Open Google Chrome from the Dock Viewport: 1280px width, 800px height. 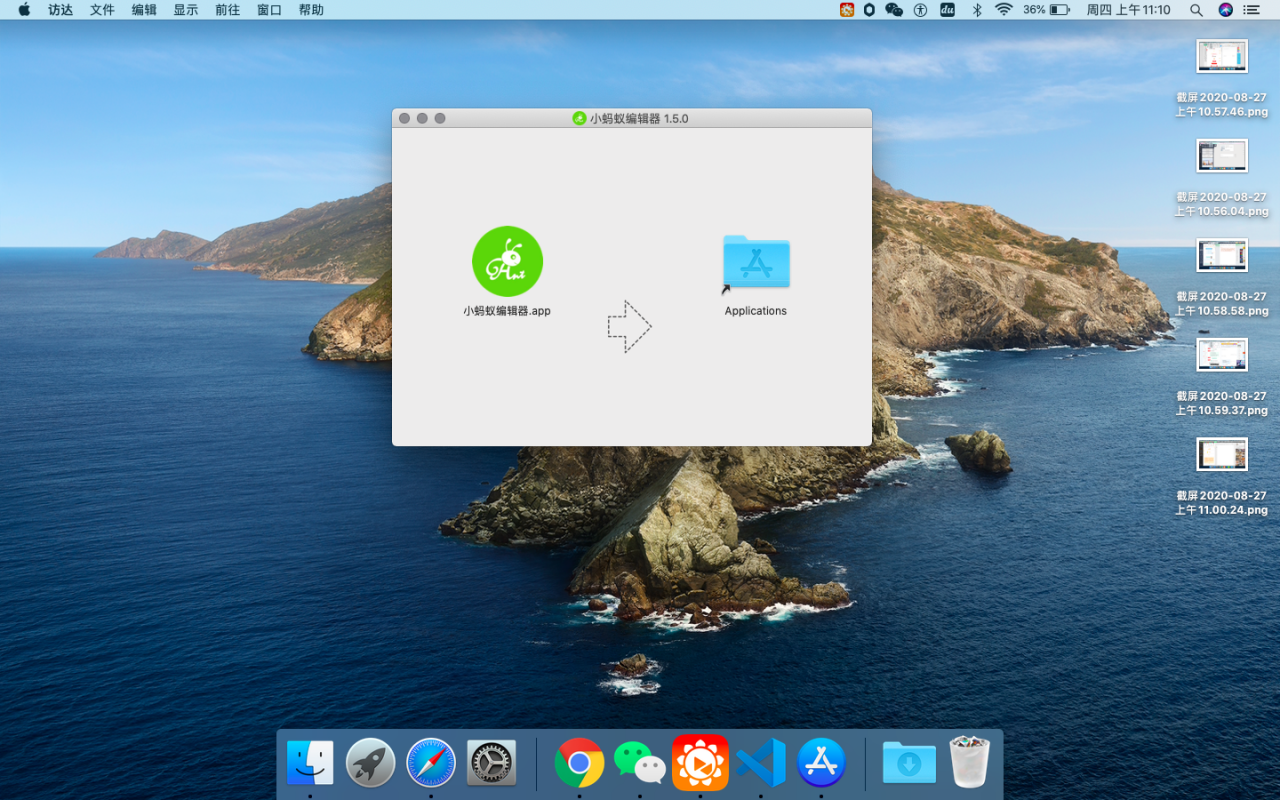579,763
